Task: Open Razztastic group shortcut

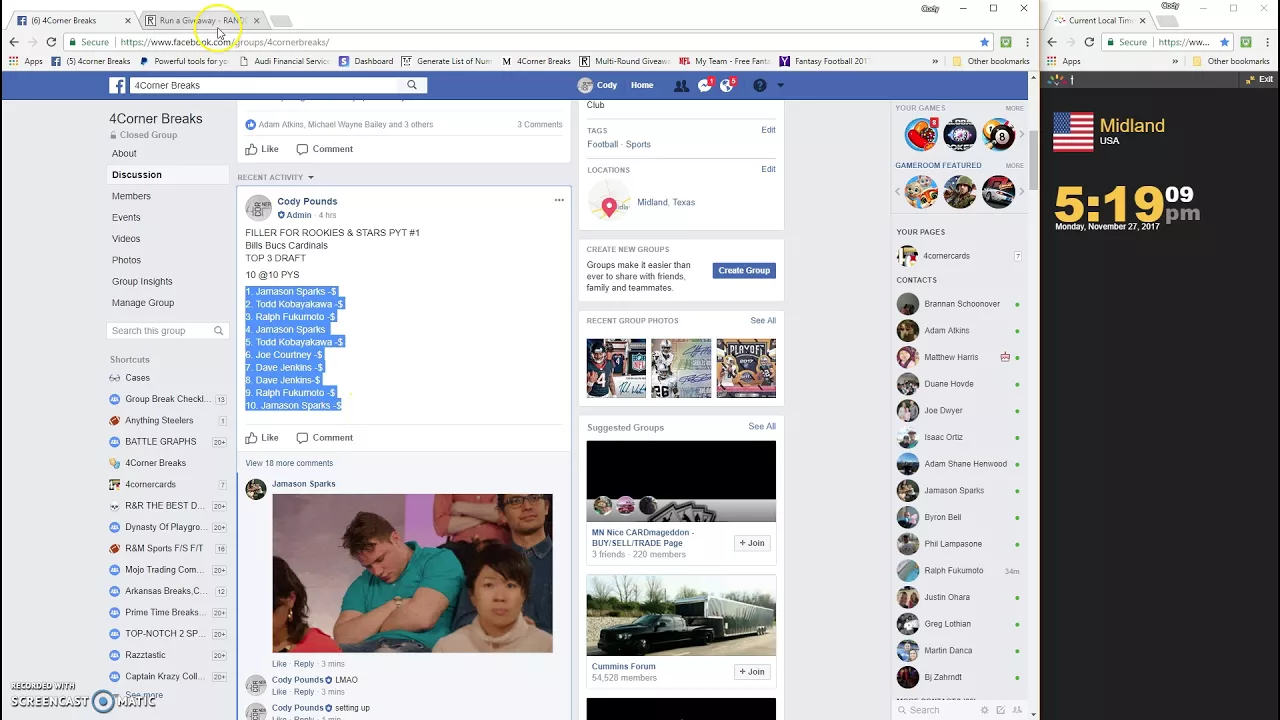Action: click(145, 655)
